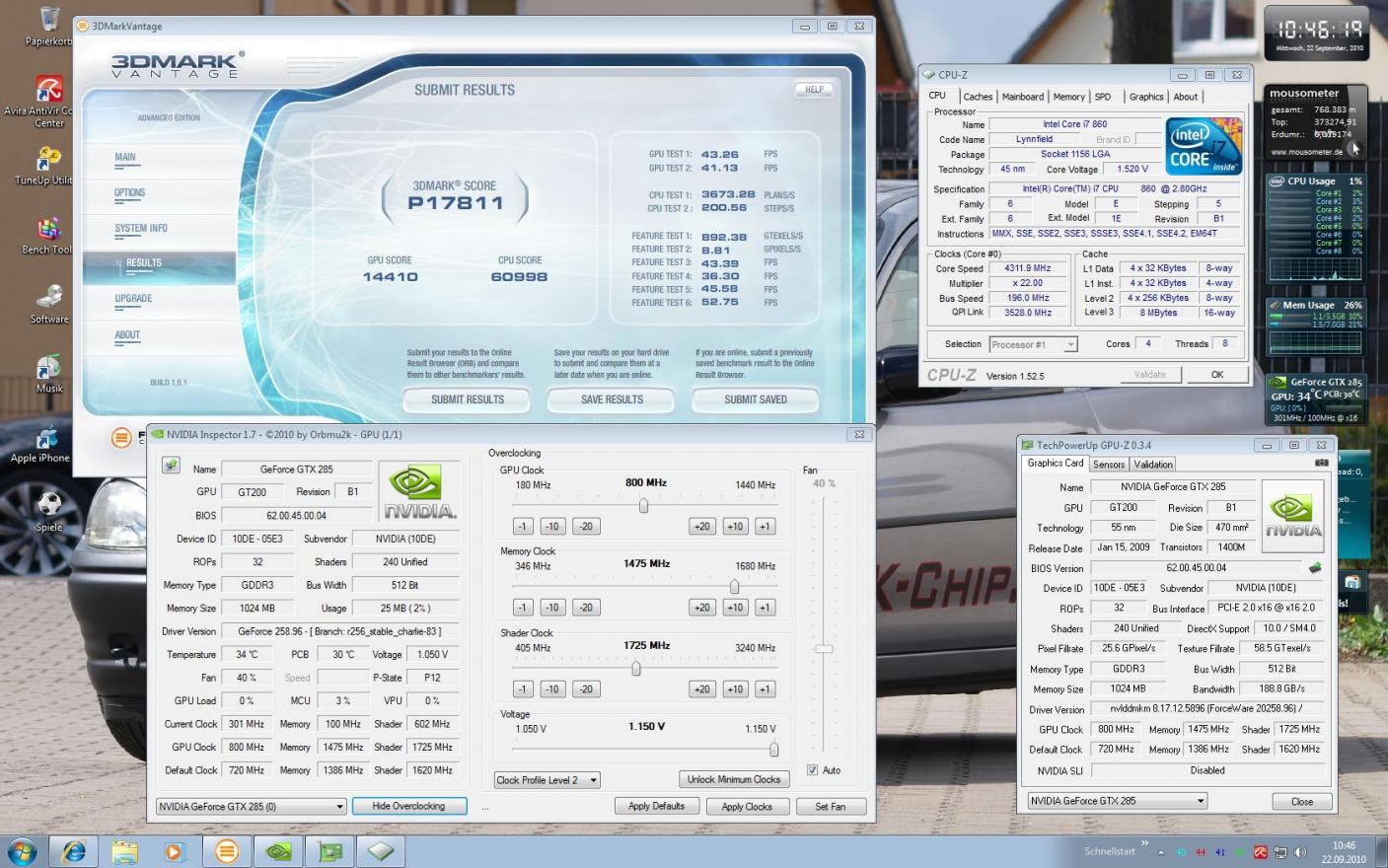Click the BIOS save icon in GPU-Z
Image resolution: width=1388 pixels, height=868 pixels.
(x=1315, y=567)
